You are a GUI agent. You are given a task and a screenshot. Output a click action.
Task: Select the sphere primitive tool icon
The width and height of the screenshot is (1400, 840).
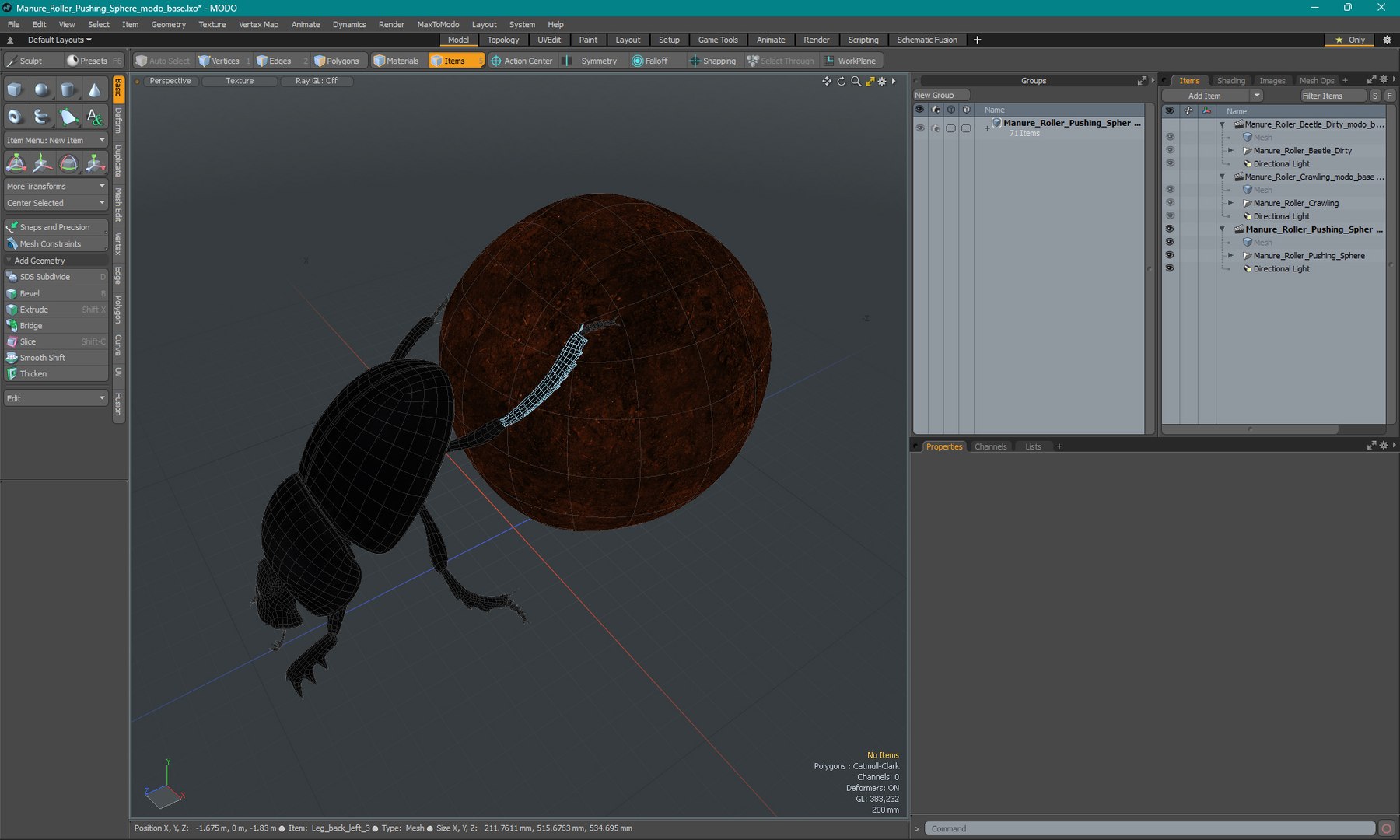click(41, 90)
